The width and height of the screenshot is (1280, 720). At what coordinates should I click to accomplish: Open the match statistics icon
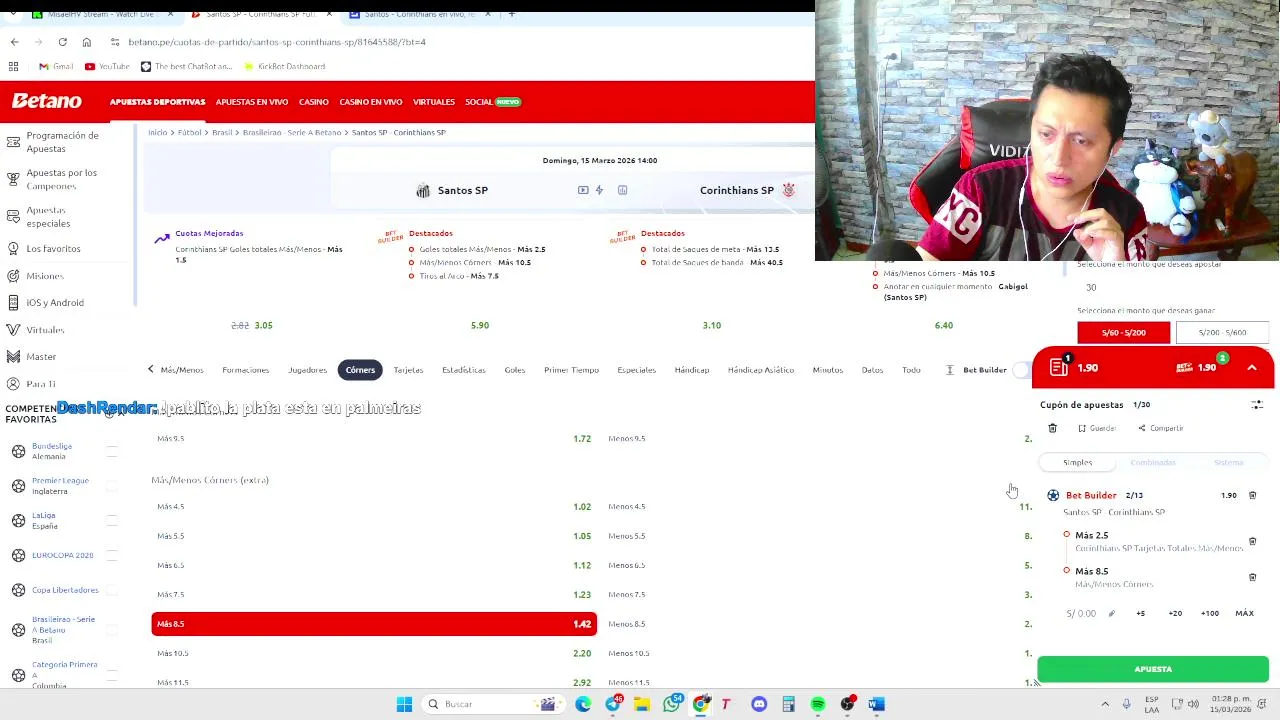pos(622,190)
